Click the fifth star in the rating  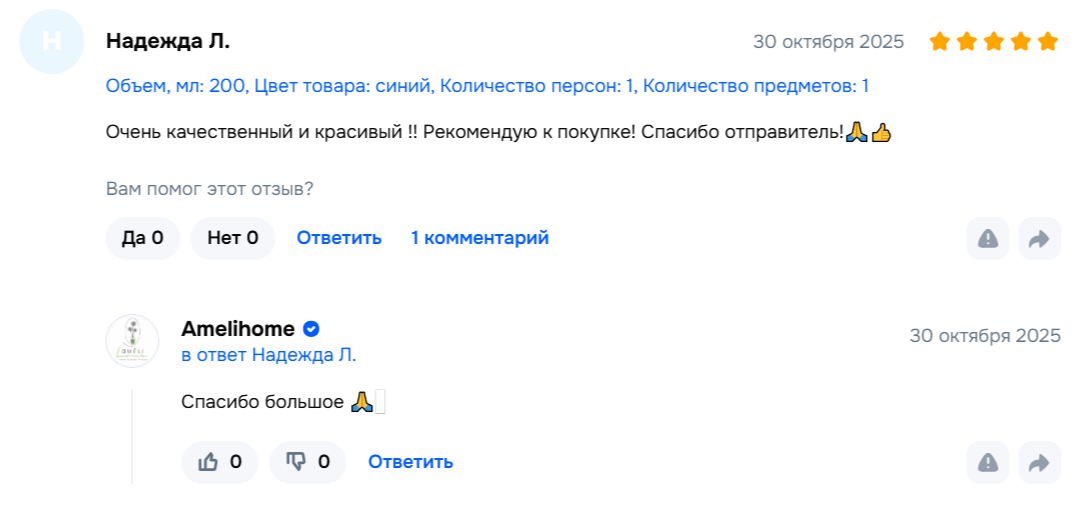pyautogui.click(x=1047, y=42)
